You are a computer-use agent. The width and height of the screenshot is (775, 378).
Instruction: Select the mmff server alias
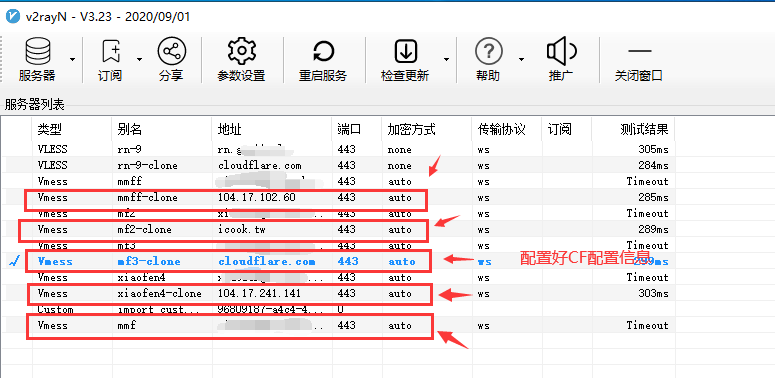click(x=129, y=181)
